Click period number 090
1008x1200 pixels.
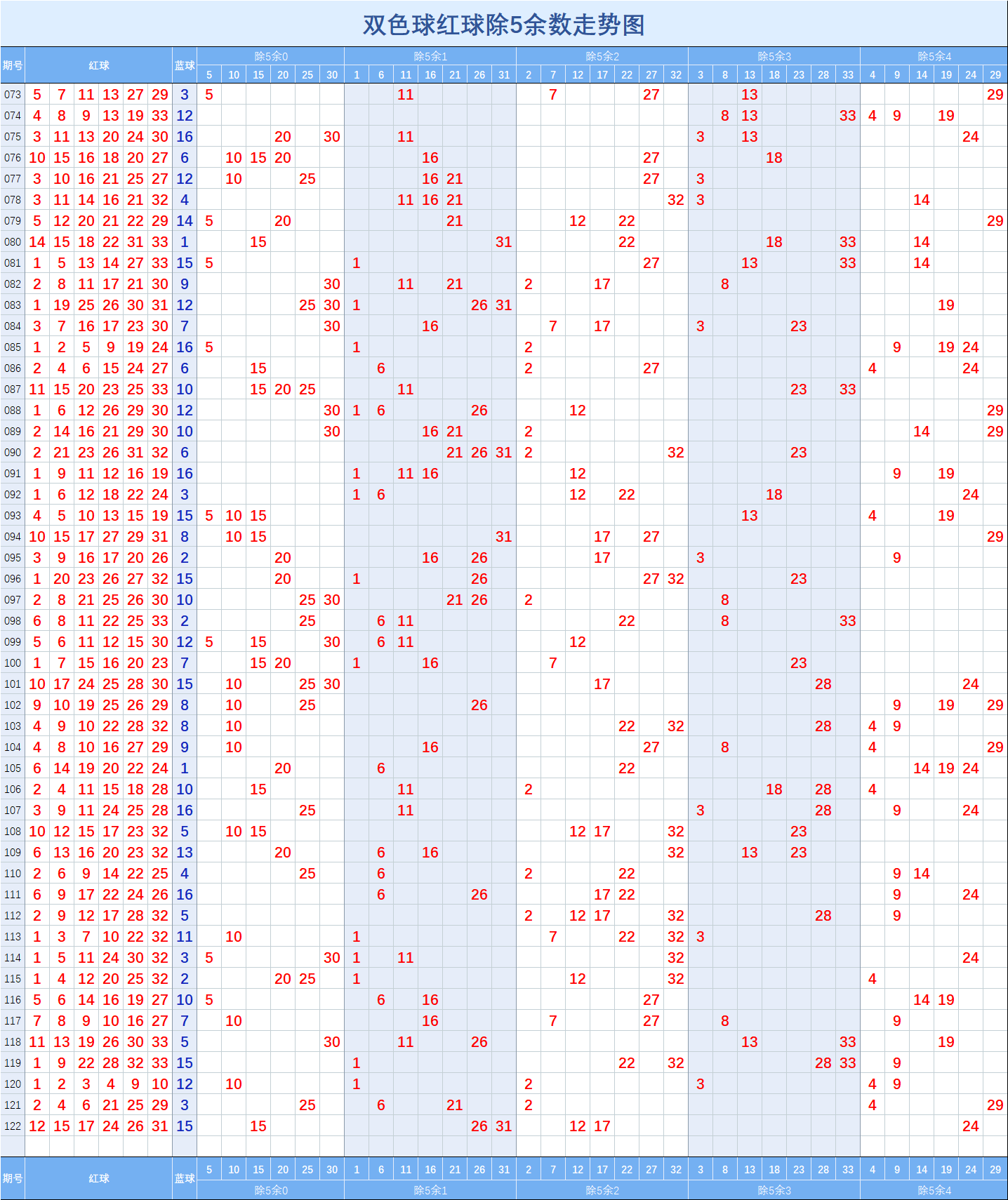13,452
